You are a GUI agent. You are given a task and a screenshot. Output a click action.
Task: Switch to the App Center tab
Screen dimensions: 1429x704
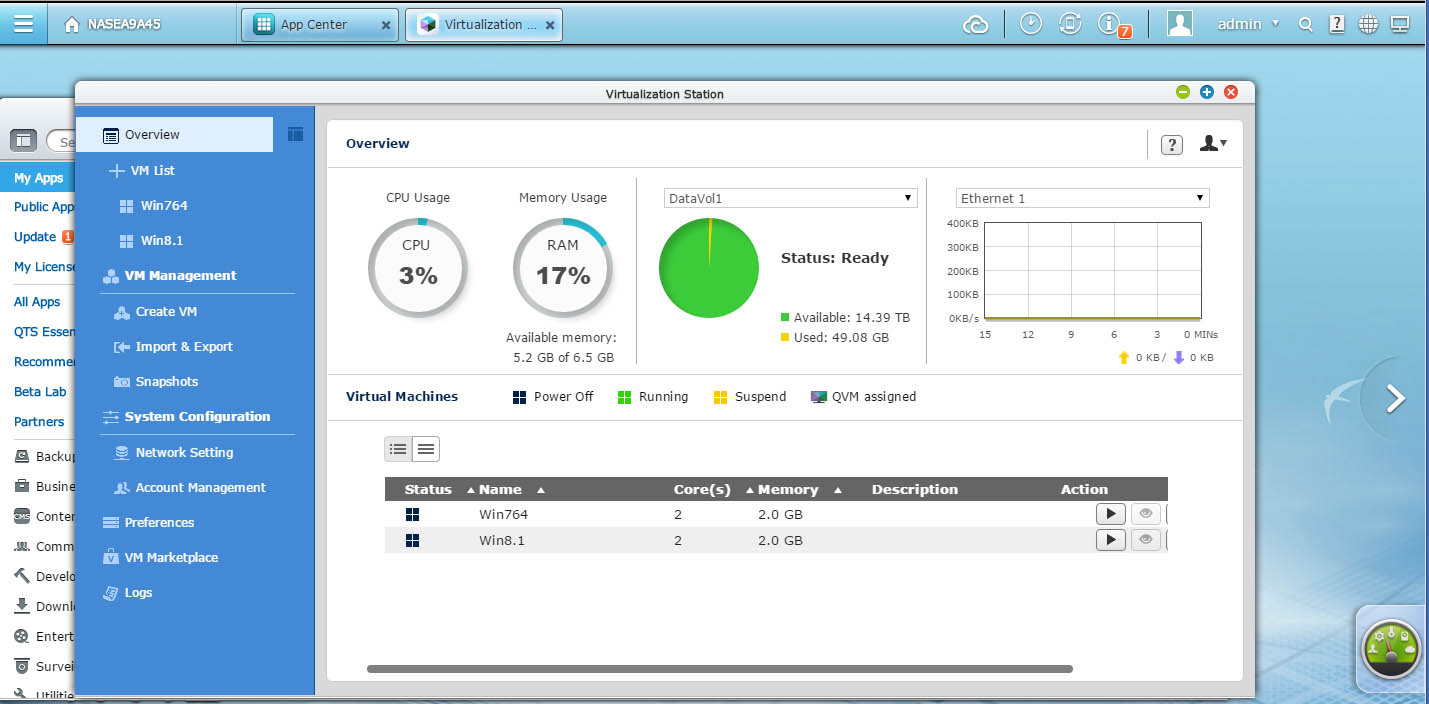[x=318, y=25]
